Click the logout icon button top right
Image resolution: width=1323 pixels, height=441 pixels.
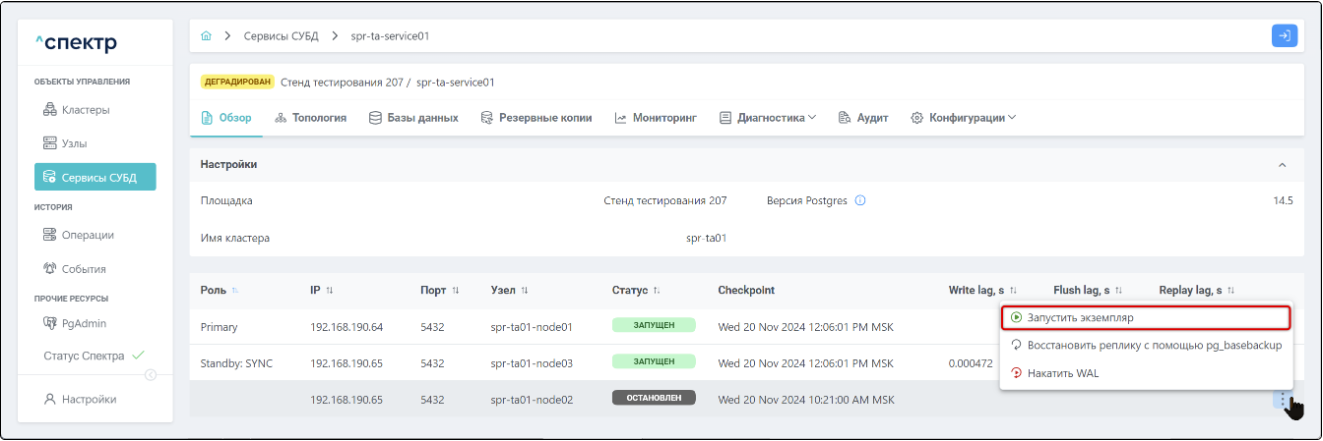(x=1284, y=36)
